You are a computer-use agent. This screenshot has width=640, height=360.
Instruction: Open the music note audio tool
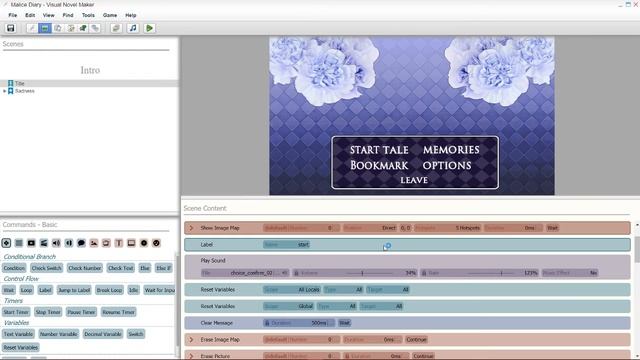[x=133, y=28]
